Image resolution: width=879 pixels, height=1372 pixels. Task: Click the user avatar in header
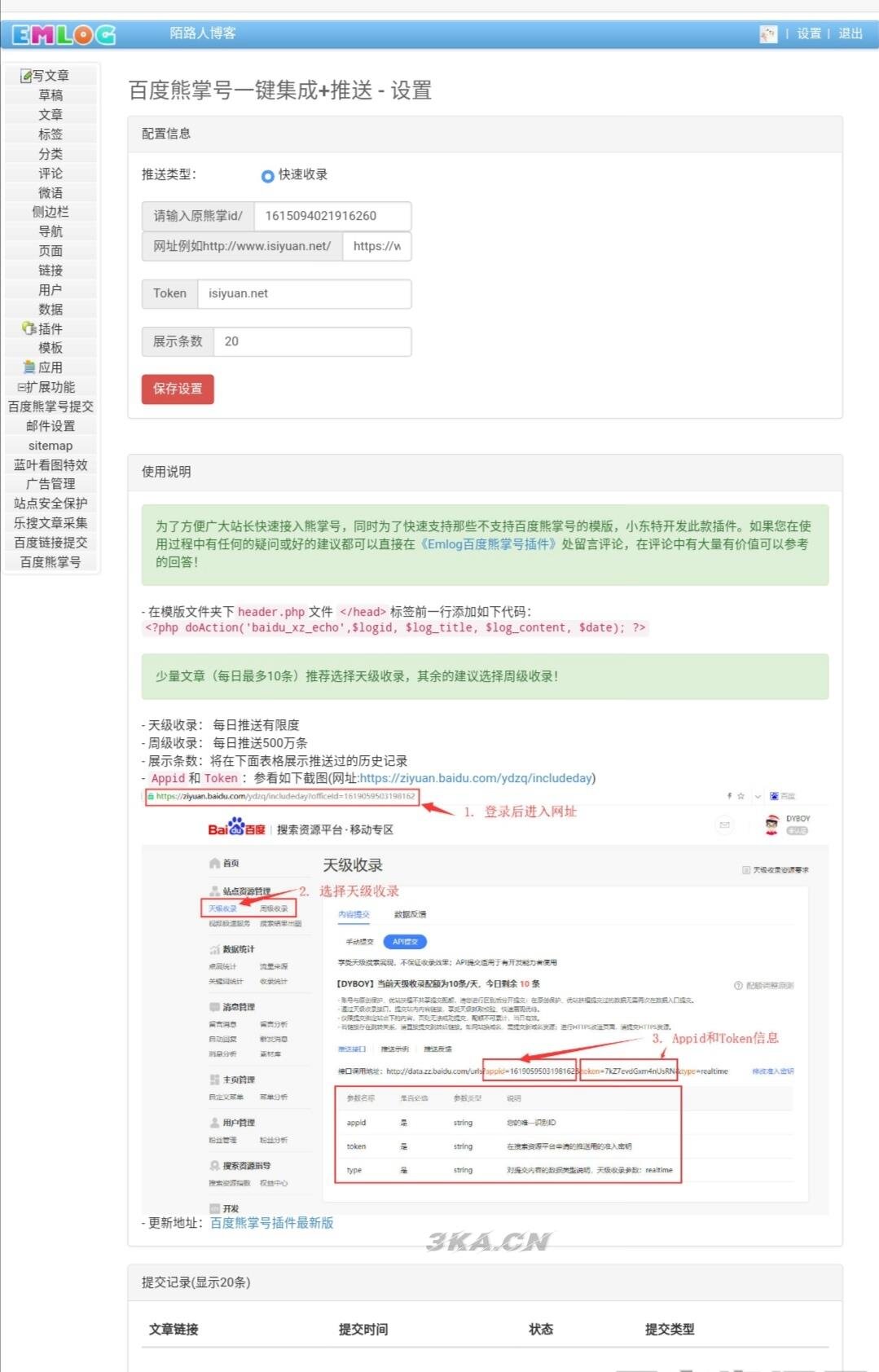767,34
